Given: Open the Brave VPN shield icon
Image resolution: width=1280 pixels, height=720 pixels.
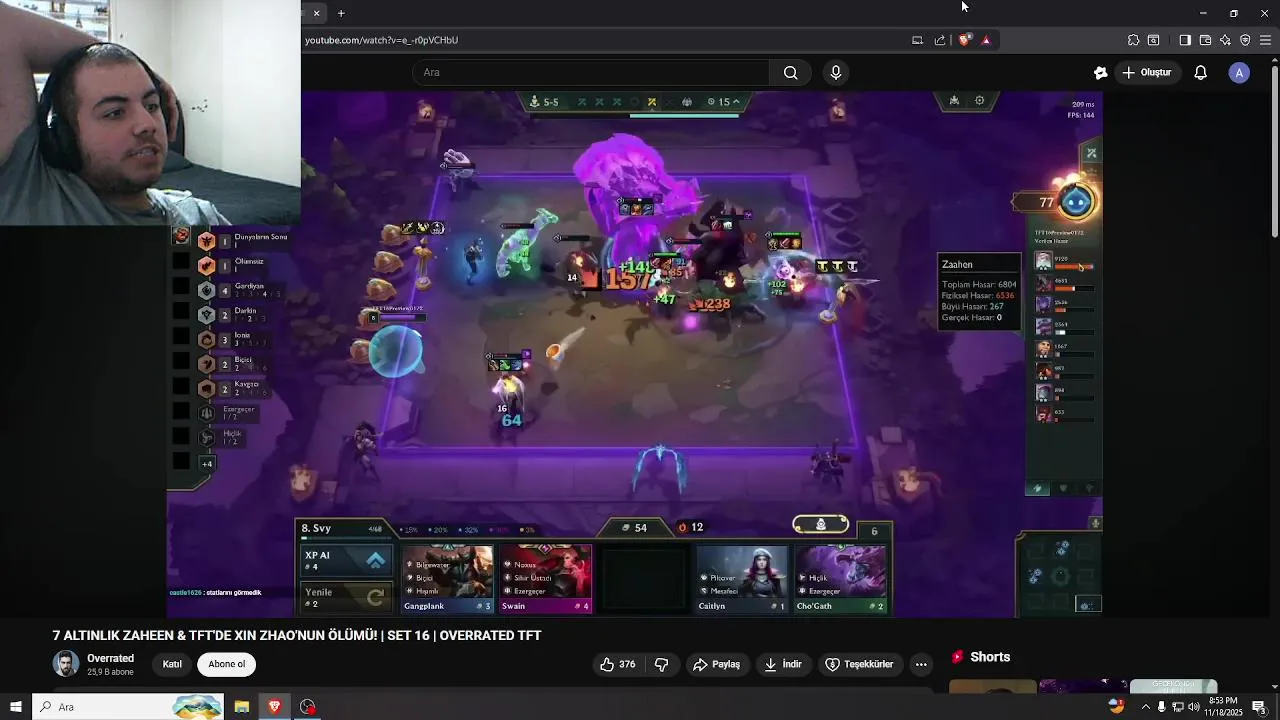Looking at the screenshot, I should 1245,40.
